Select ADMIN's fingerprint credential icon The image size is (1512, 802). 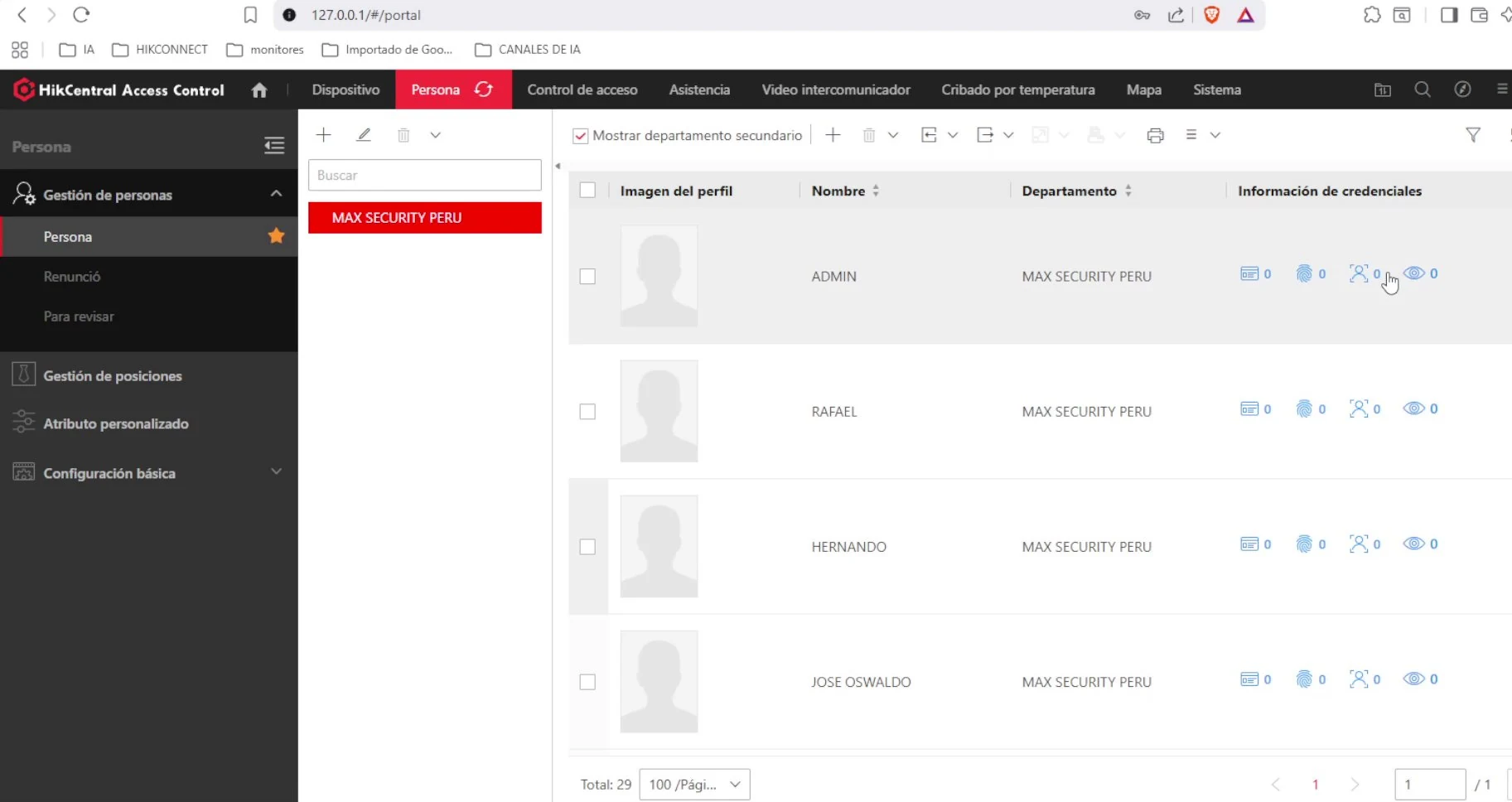pyautogui.click(x=1303, y=273)
